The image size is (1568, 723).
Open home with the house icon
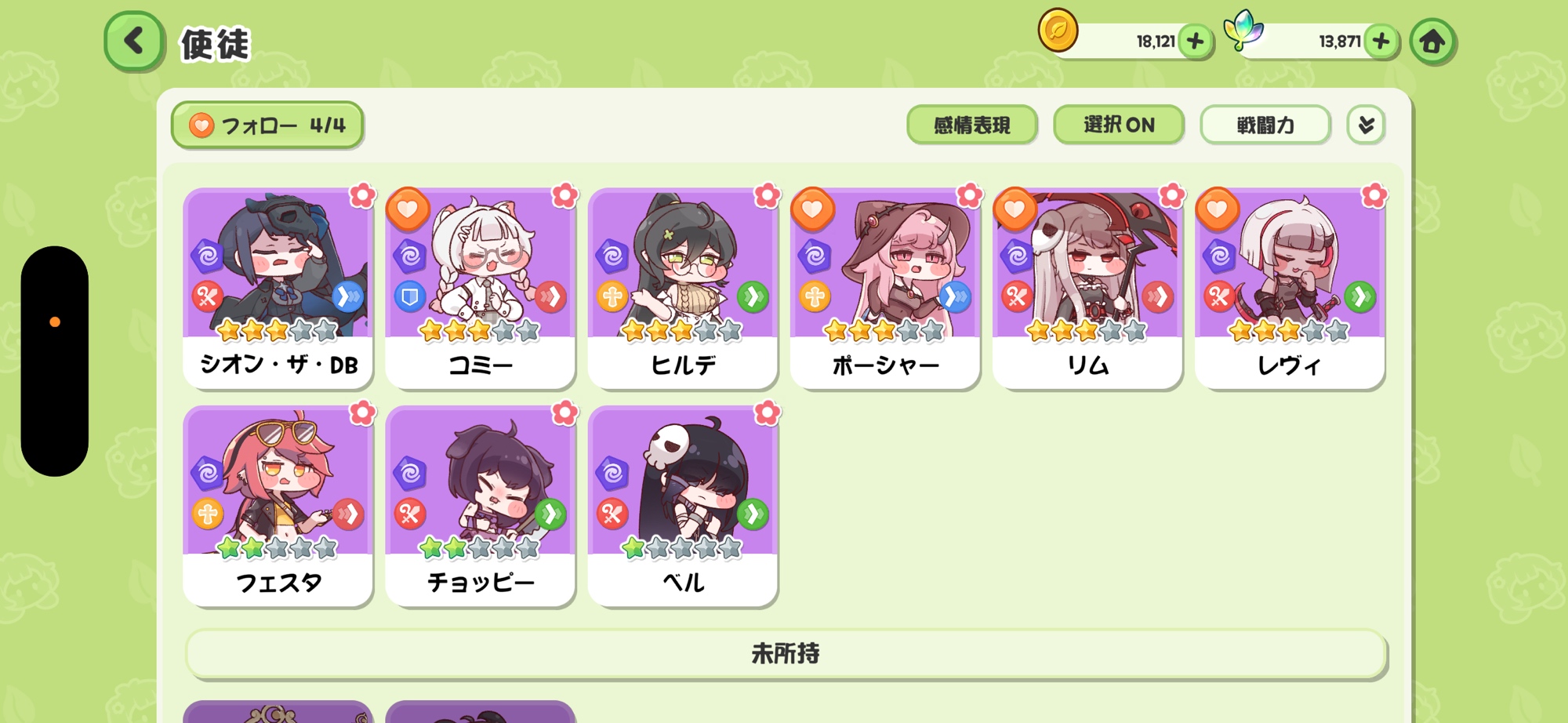click(x=1432, y=41)
